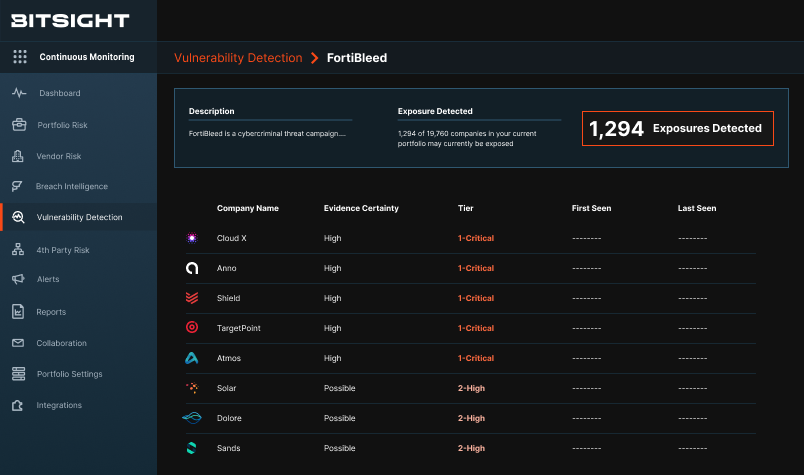This screenshot has width=804, height=475.
Task: Click the Shield company name
Action: 228,298
